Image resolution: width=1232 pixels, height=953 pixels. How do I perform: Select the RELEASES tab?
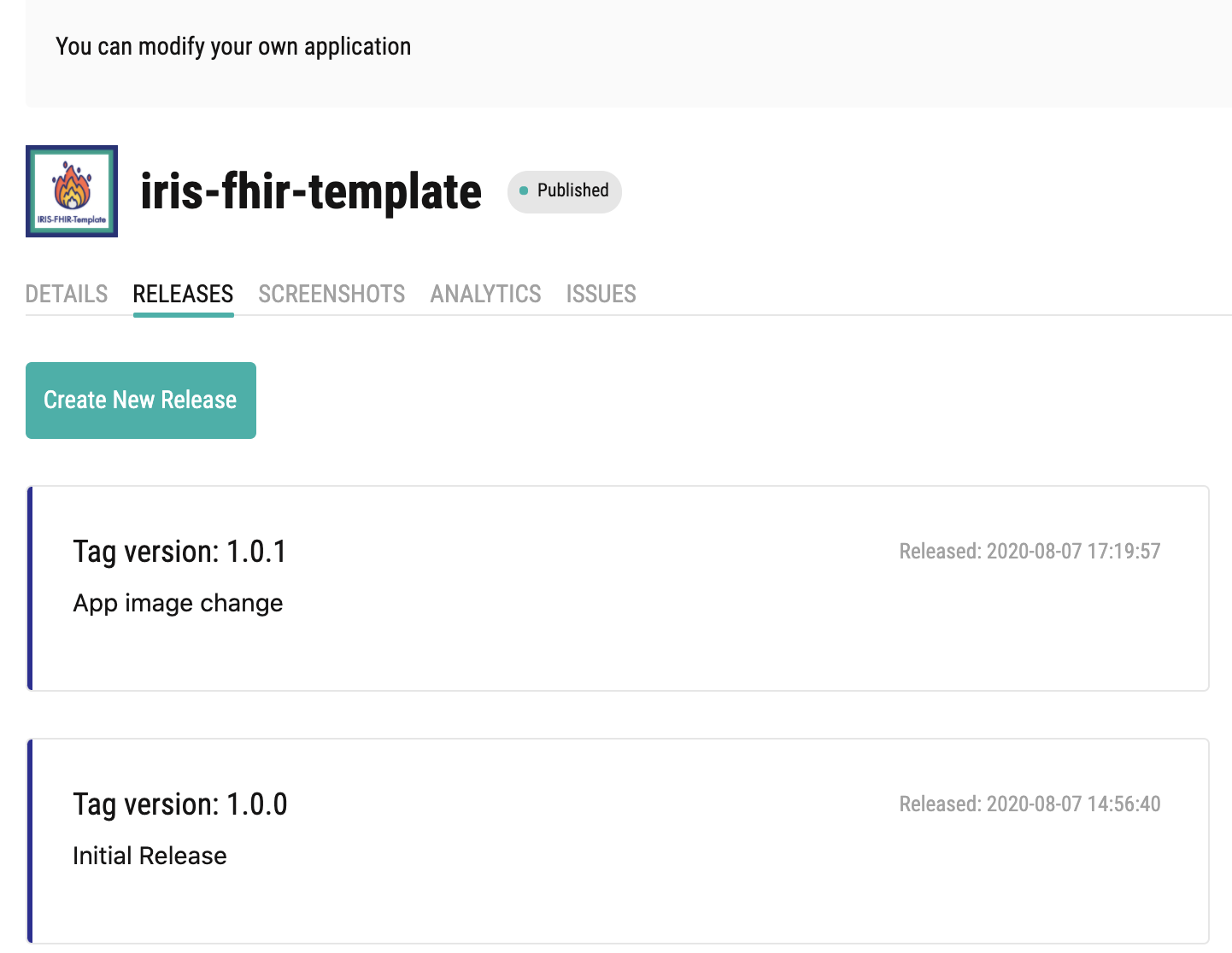tap(183, 295)
